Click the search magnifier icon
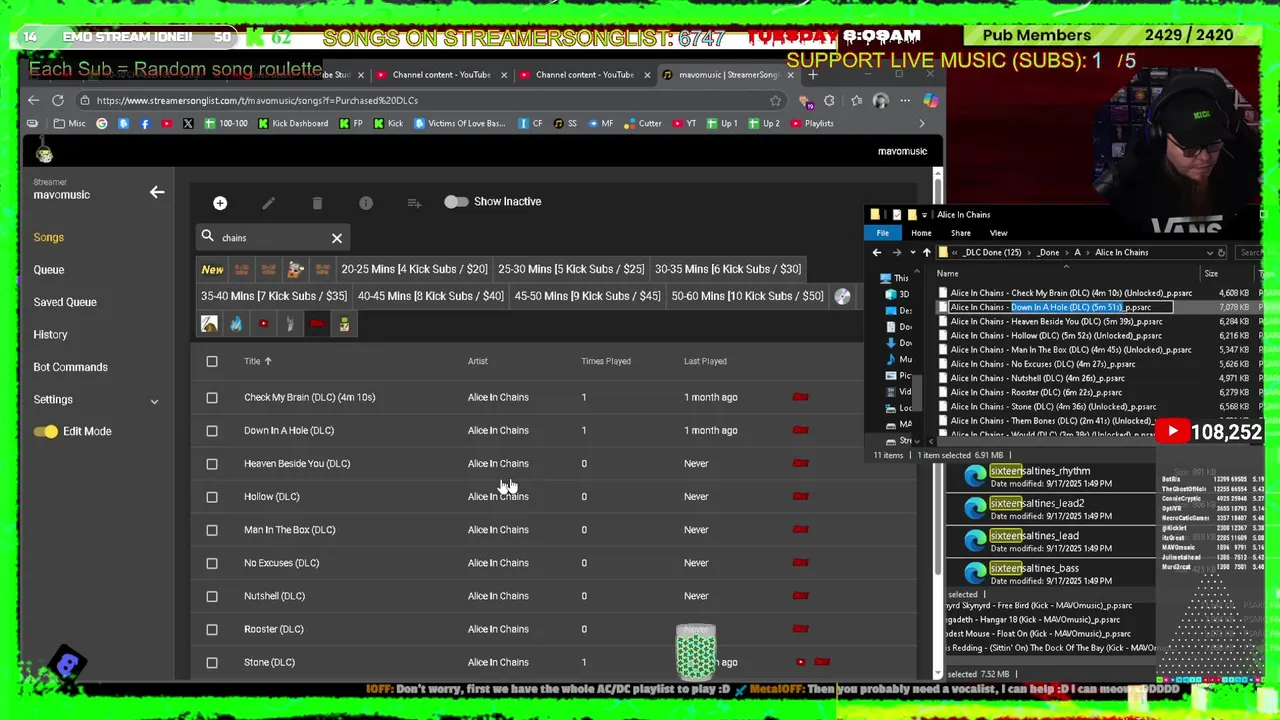Image resolution: width=1280 pixels, height=720 pixels. coord(208,237)
